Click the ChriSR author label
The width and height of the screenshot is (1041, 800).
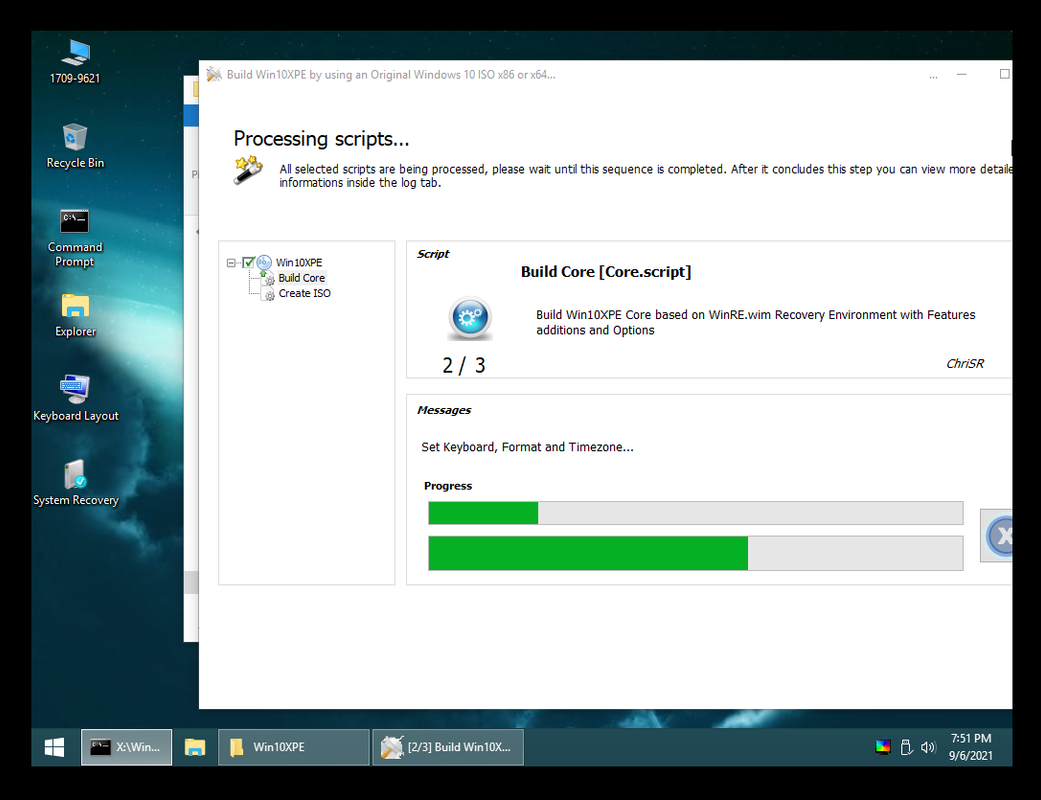point(965,364)
